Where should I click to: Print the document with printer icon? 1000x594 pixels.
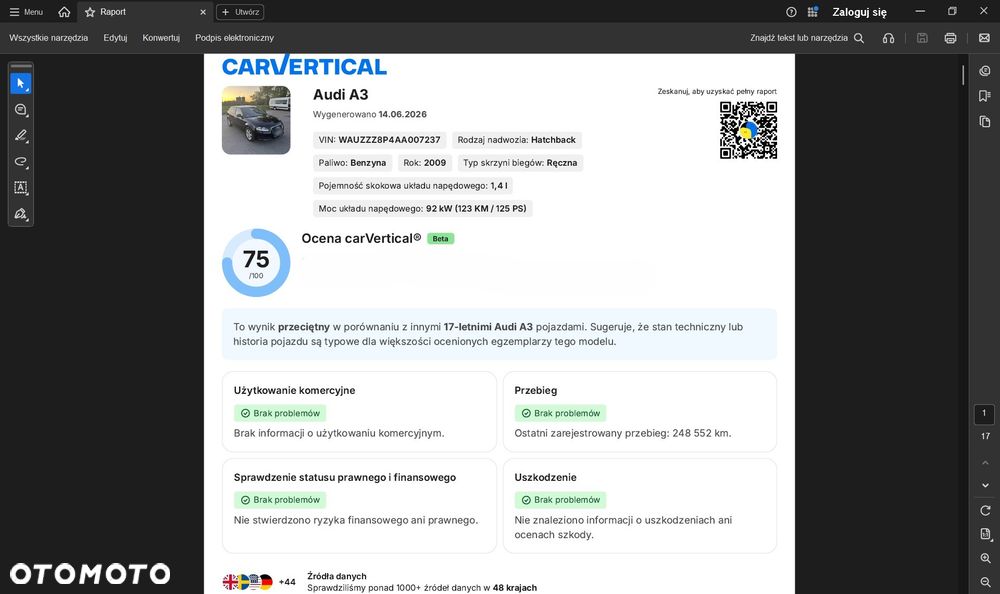click(x=950, y=38)
